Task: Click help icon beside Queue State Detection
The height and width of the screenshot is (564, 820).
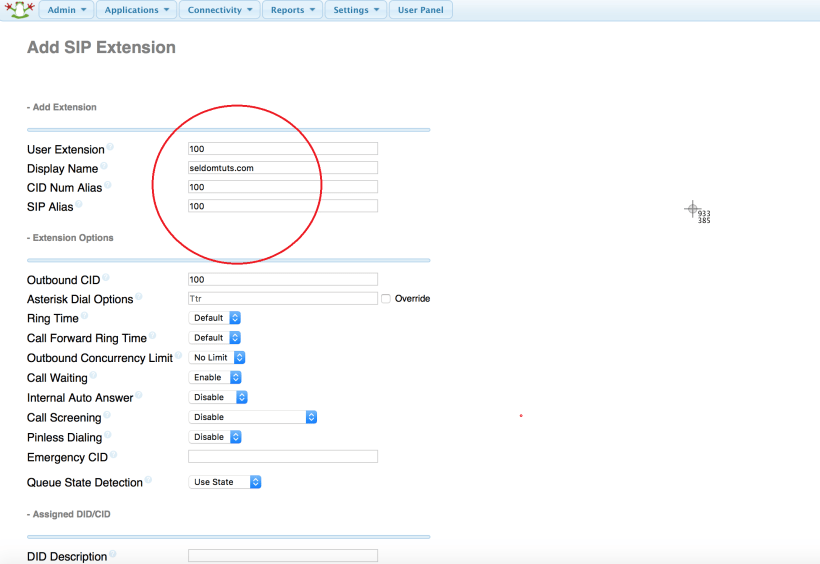Action: tap(149, 480)
